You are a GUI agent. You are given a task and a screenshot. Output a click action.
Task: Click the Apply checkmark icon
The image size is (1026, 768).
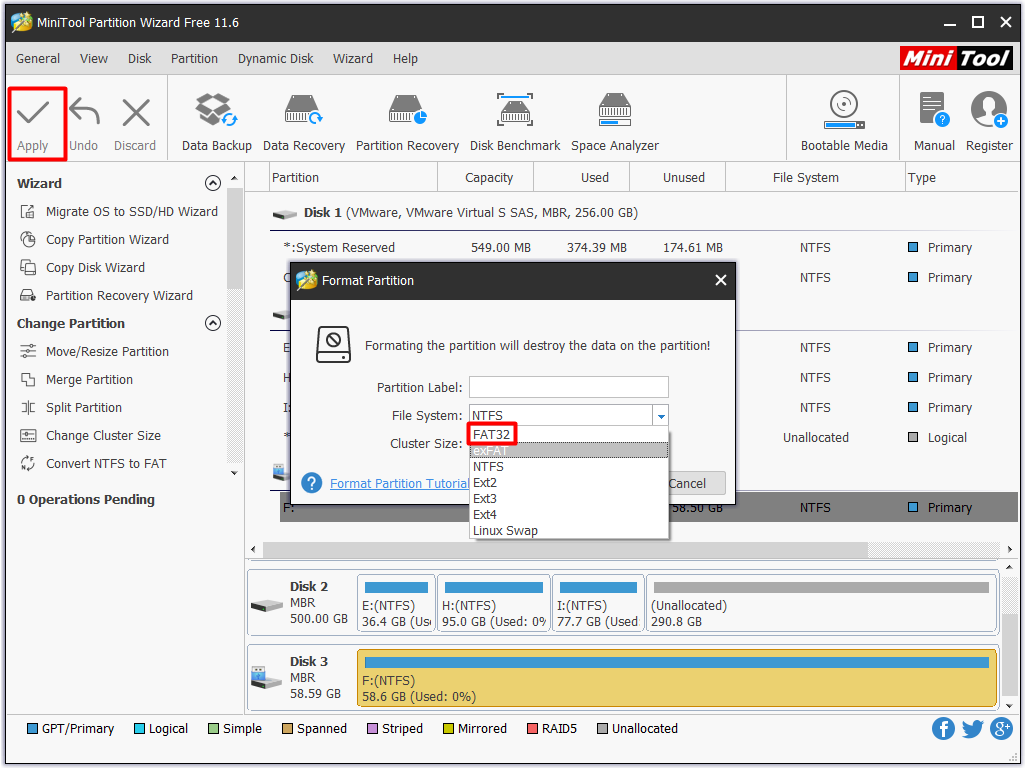pos(33,114)
